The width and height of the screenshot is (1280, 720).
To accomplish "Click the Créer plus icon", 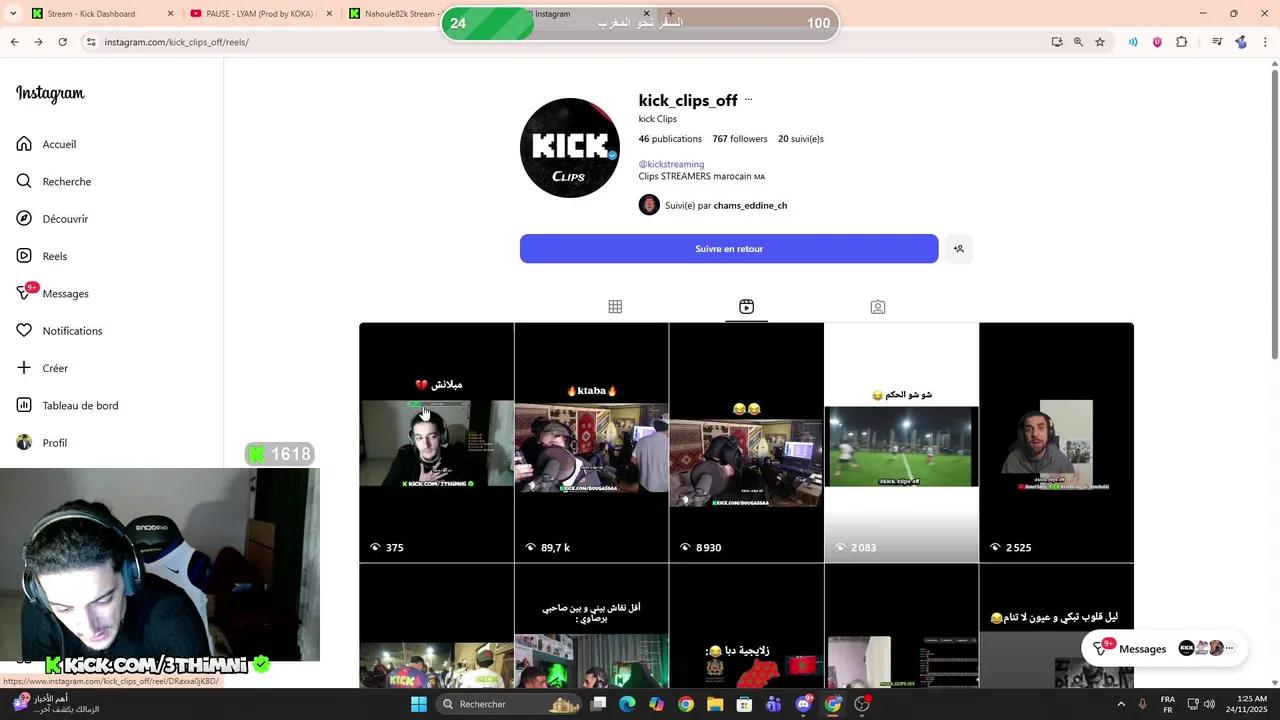I will 24,368.
